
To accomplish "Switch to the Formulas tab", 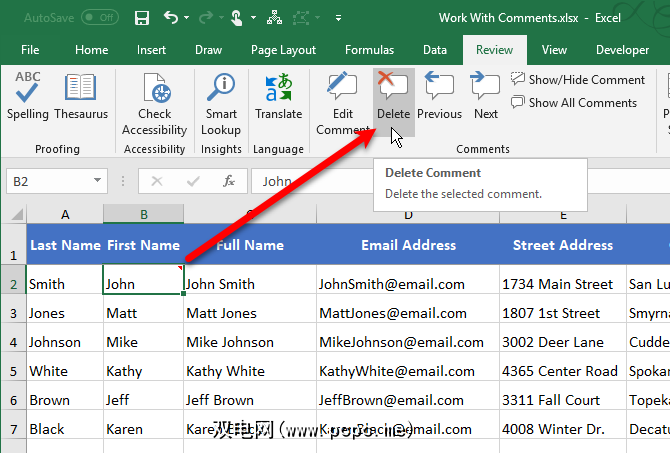I will (x=369, y=50).
